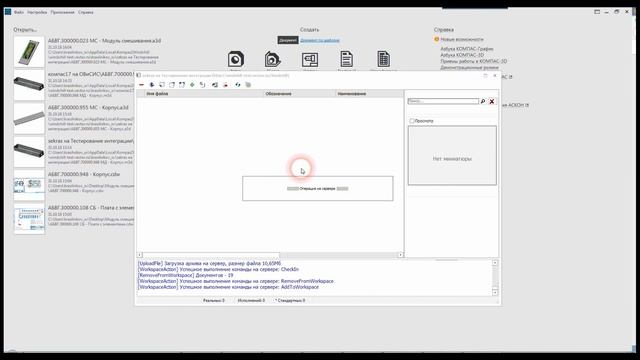Create a new Specification document icon
Screen dimensions: 640x360
383,59
